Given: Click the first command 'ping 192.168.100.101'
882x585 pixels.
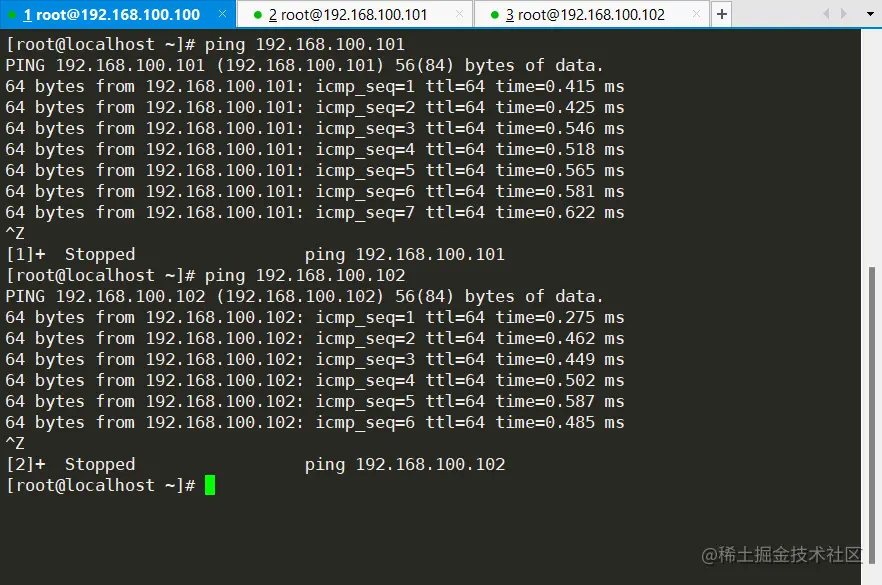Looking at the screenshot, I should [x=304, y=44].
